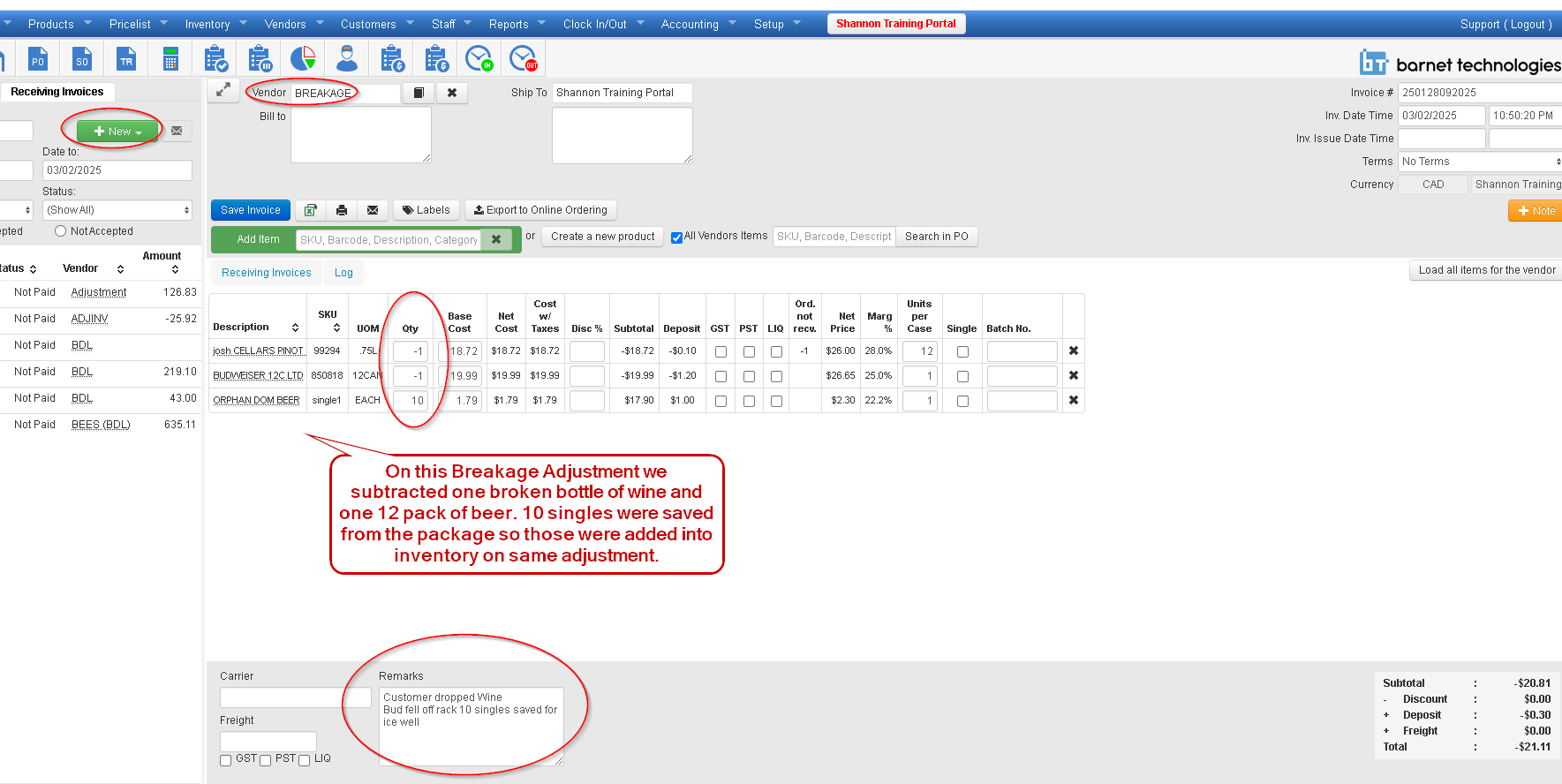Sort by the SKU column arrows
The height and width of the screenshot is (784, 1562).
click(337, 328)
